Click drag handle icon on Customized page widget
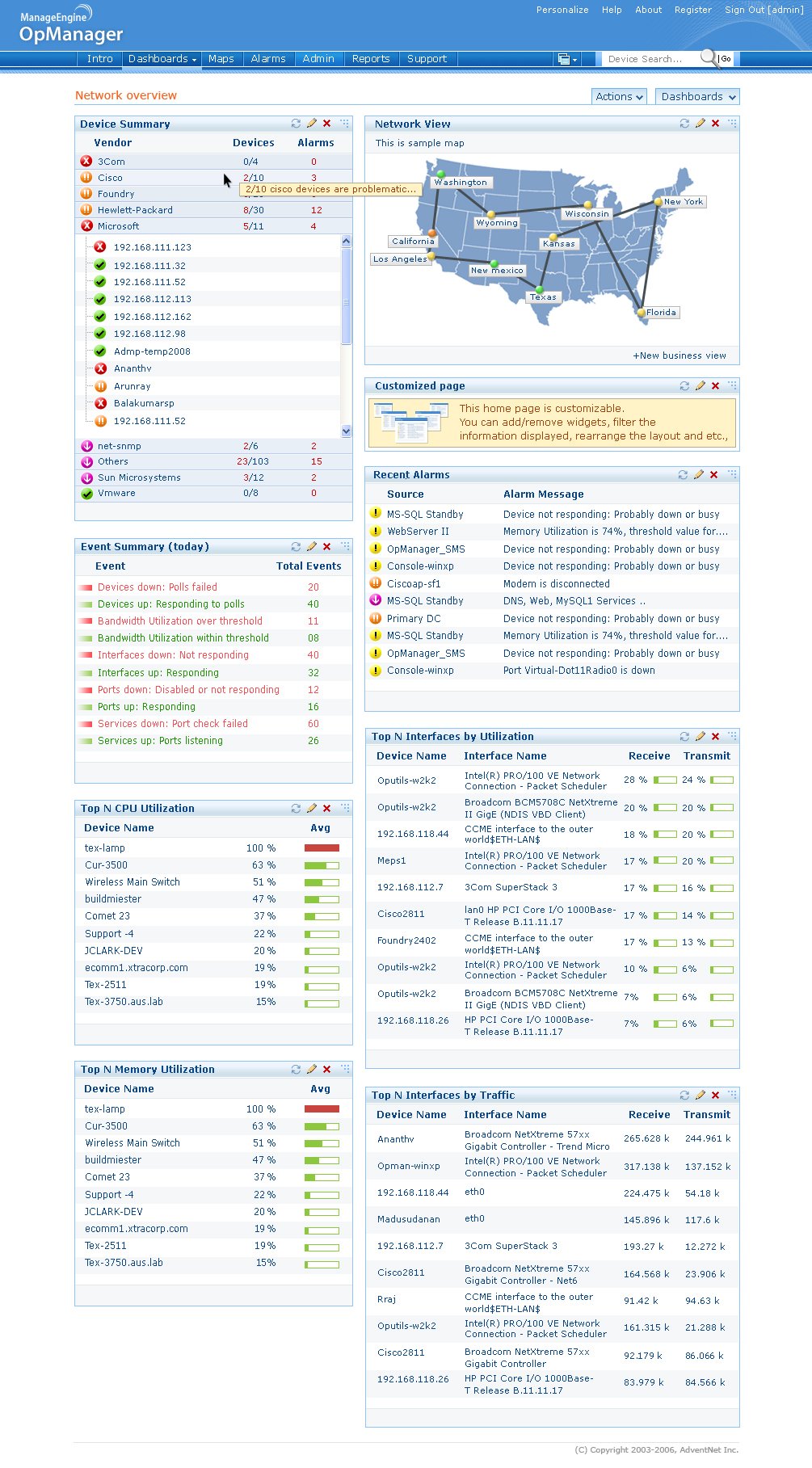The width and height of the screenshot is (812, 1468). coord(732,386)
